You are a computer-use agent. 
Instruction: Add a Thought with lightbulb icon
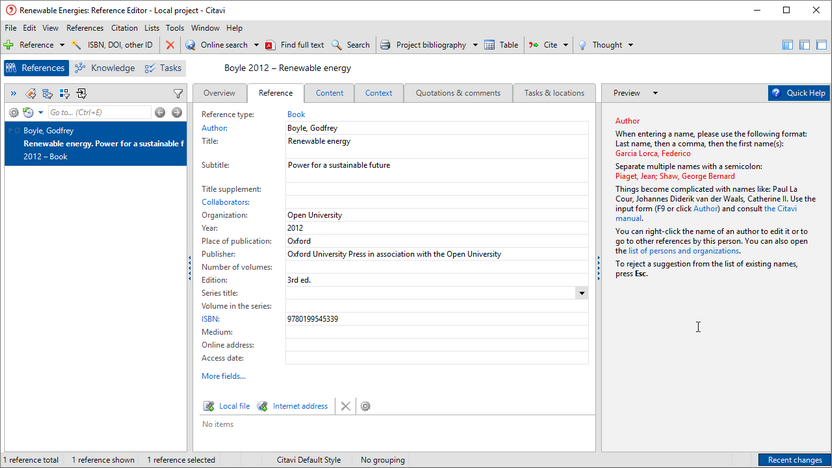coord(600,45)
